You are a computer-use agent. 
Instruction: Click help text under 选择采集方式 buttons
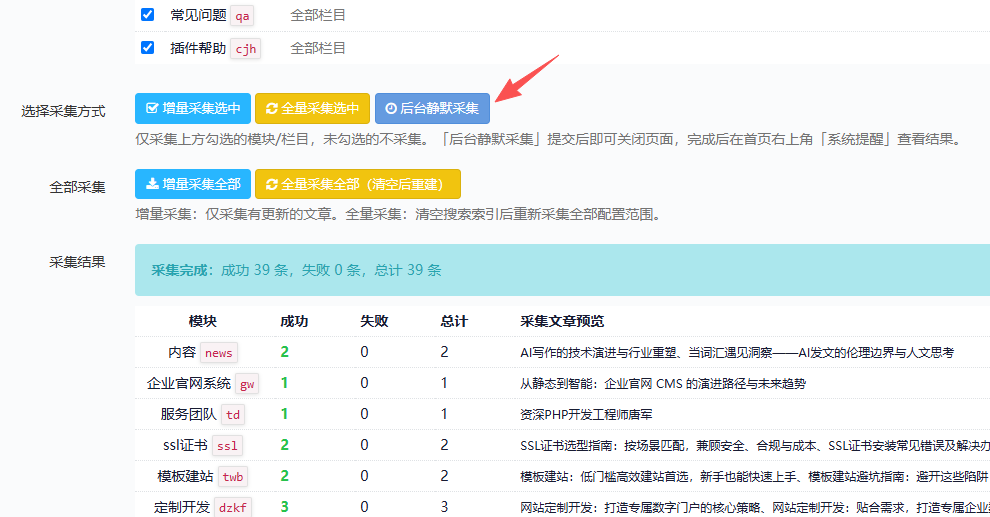(x=549, y=139)
